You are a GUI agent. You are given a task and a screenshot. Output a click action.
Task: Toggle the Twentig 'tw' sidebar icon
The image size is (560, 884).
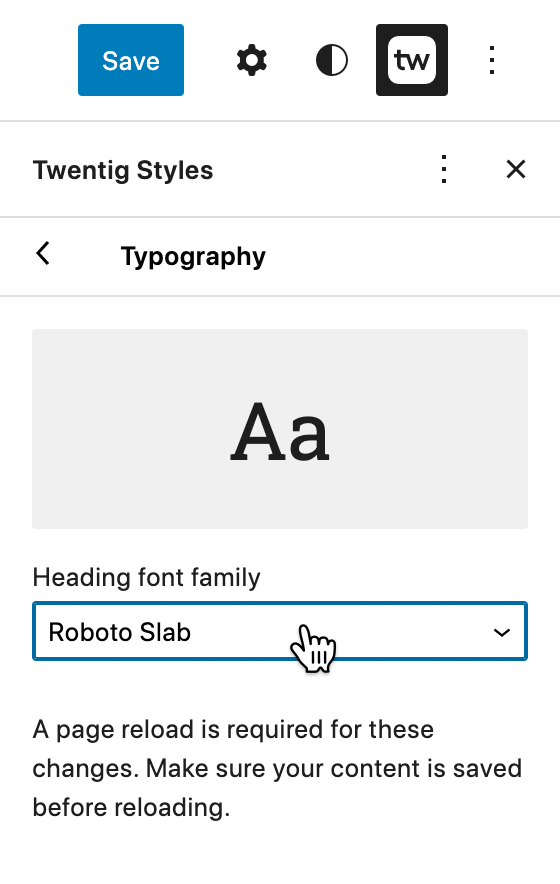pyautogui.click(x=412, y=60)
